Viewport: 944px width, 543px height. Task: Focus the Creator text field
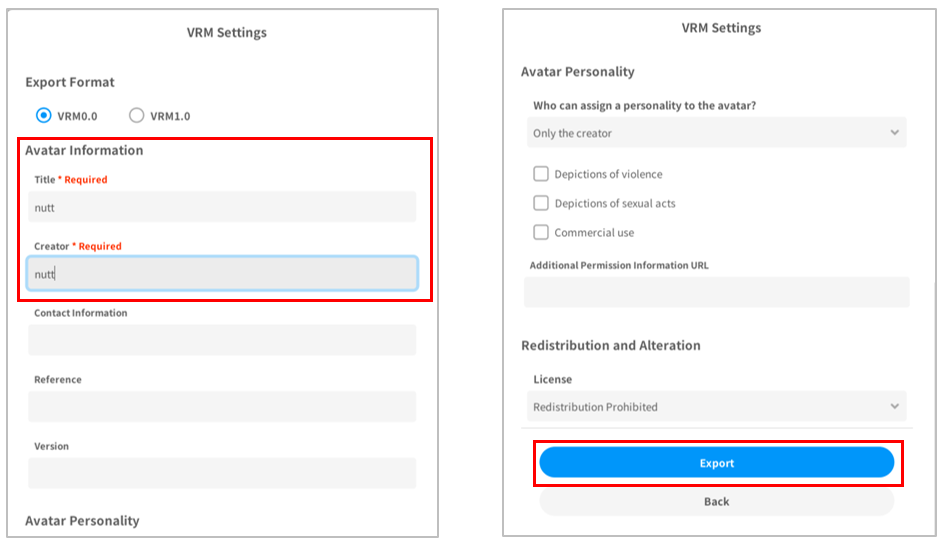[222, 274]
